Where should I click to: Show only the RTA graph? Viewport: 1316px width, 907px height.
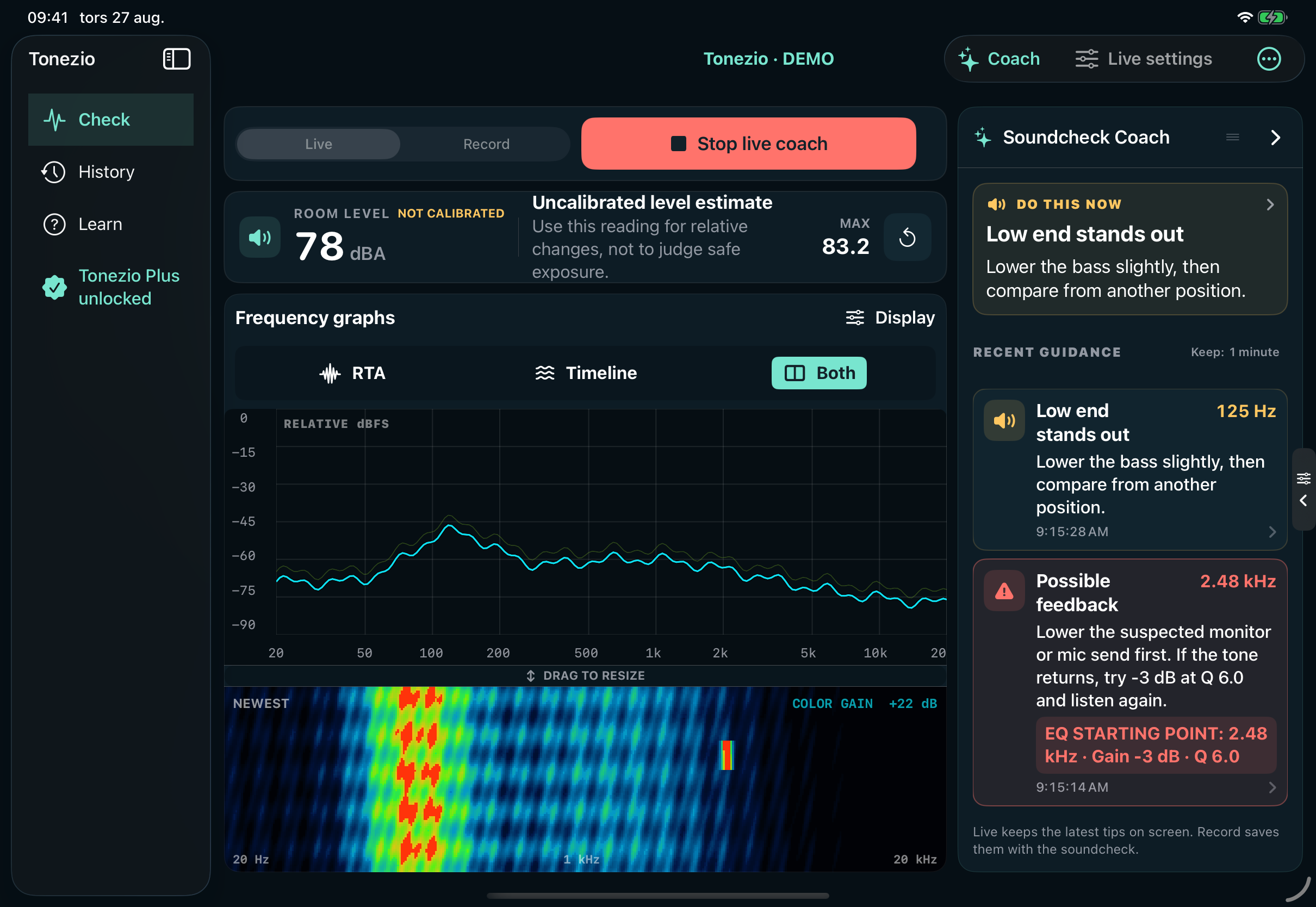click(352, 373)
